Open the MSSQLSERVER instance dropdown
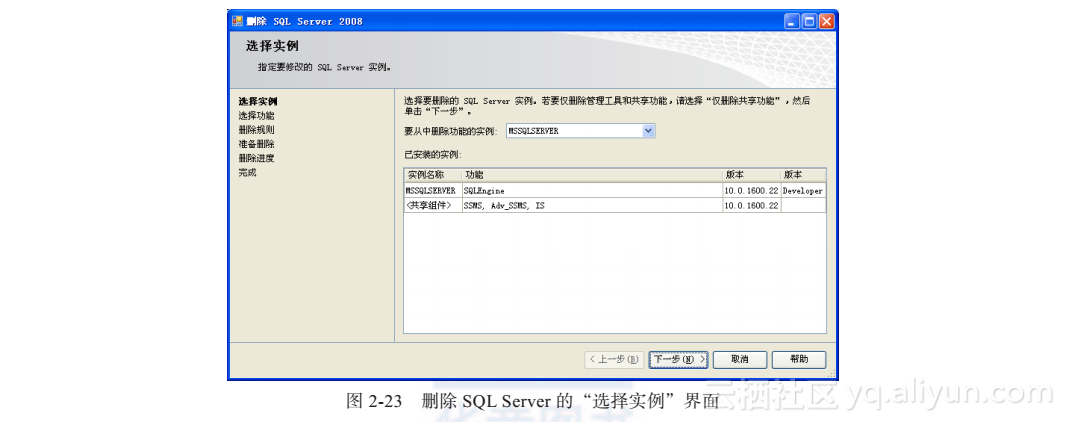This screenshot has width=1065, height=422. point(649,131)
